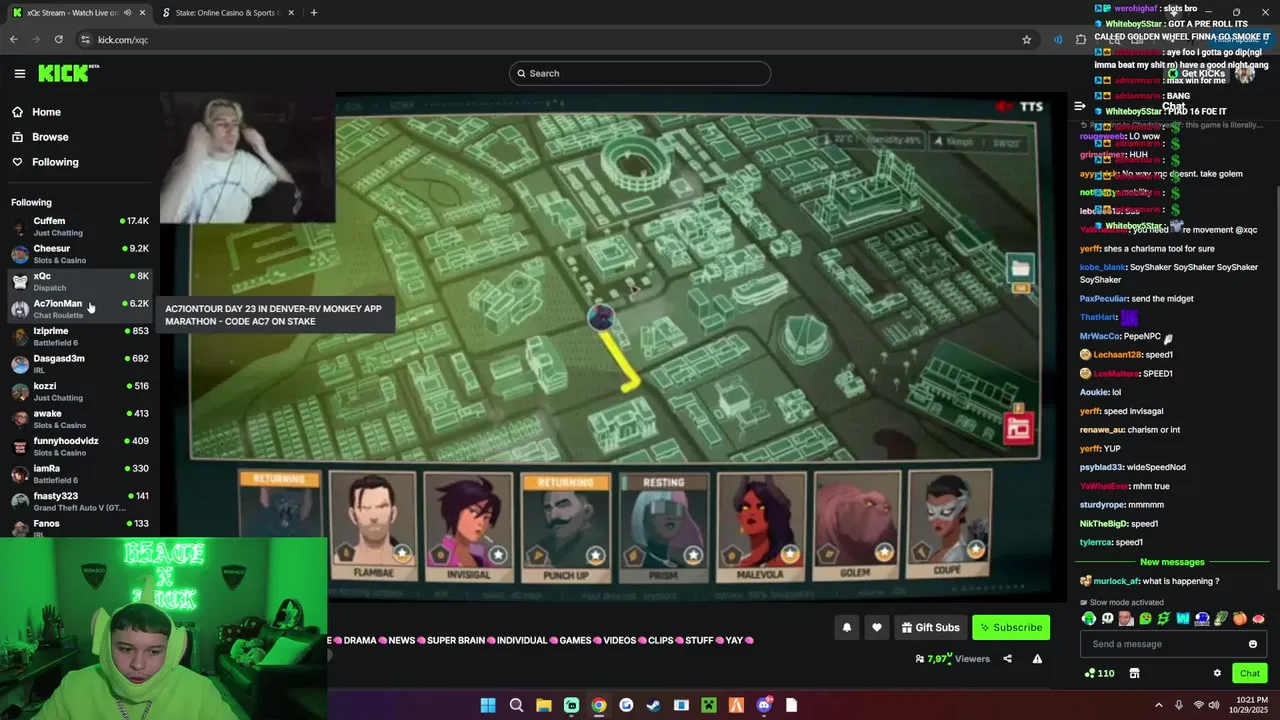Reload the page with the refresh icon
The width and height of the screenshot is (1280, 720).
click(59, 40)
